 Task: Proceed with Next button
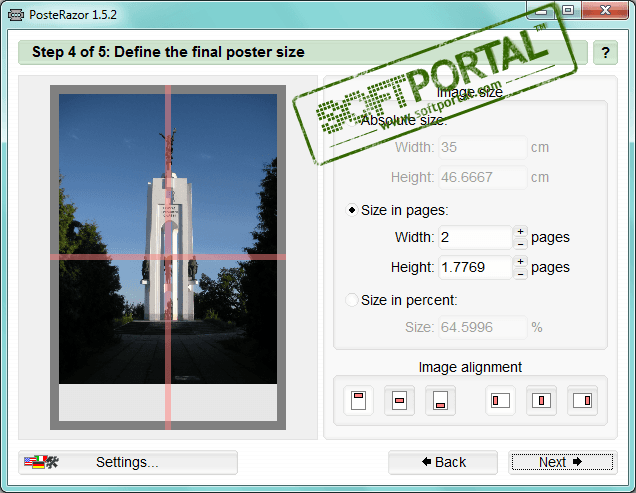point(563,462)
